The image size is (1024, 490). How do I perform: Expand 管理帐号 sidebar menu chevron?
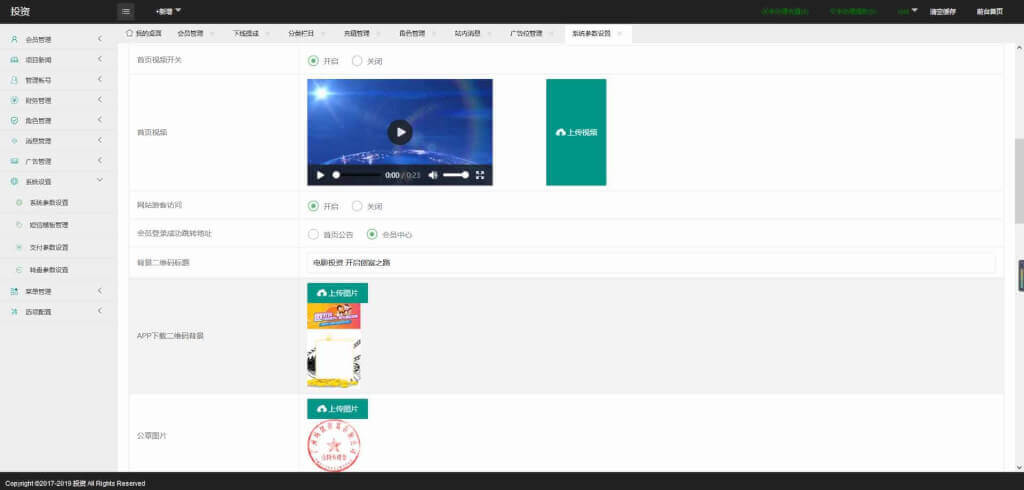100,80
